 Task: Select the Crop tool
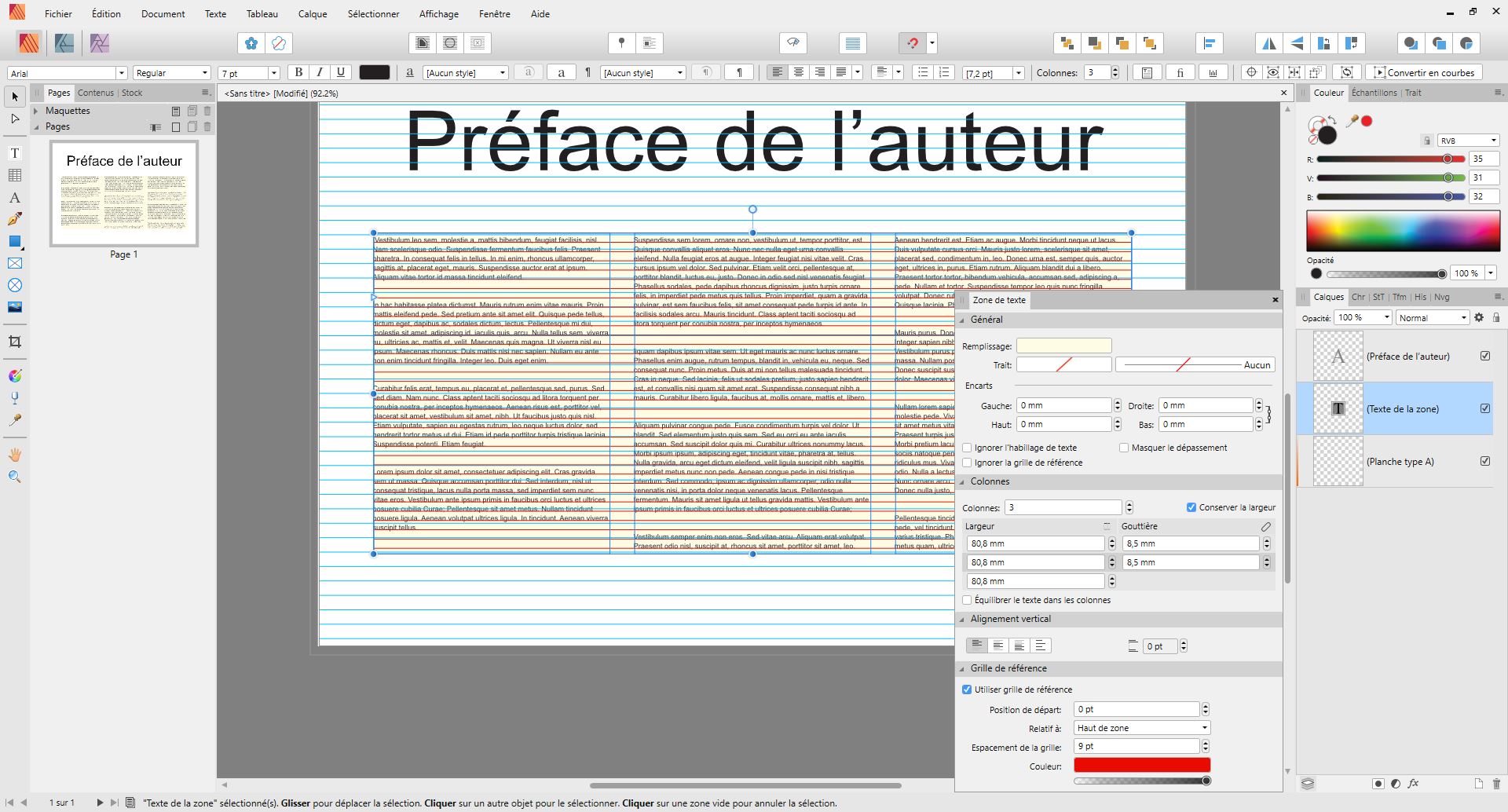click(15, 342)
